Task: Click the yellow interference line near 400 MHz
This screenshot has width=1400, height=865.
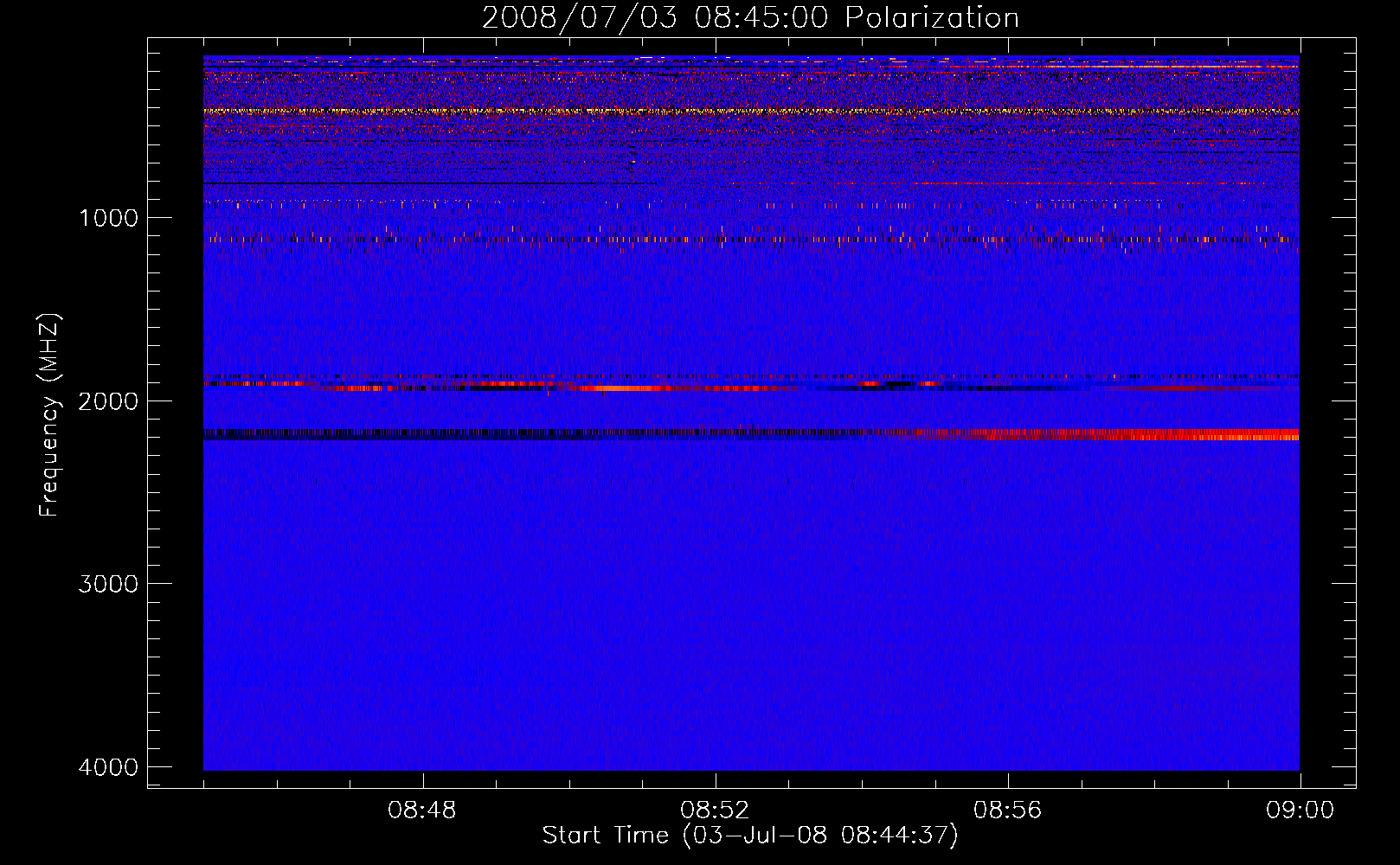Action: tap(751, 112)
